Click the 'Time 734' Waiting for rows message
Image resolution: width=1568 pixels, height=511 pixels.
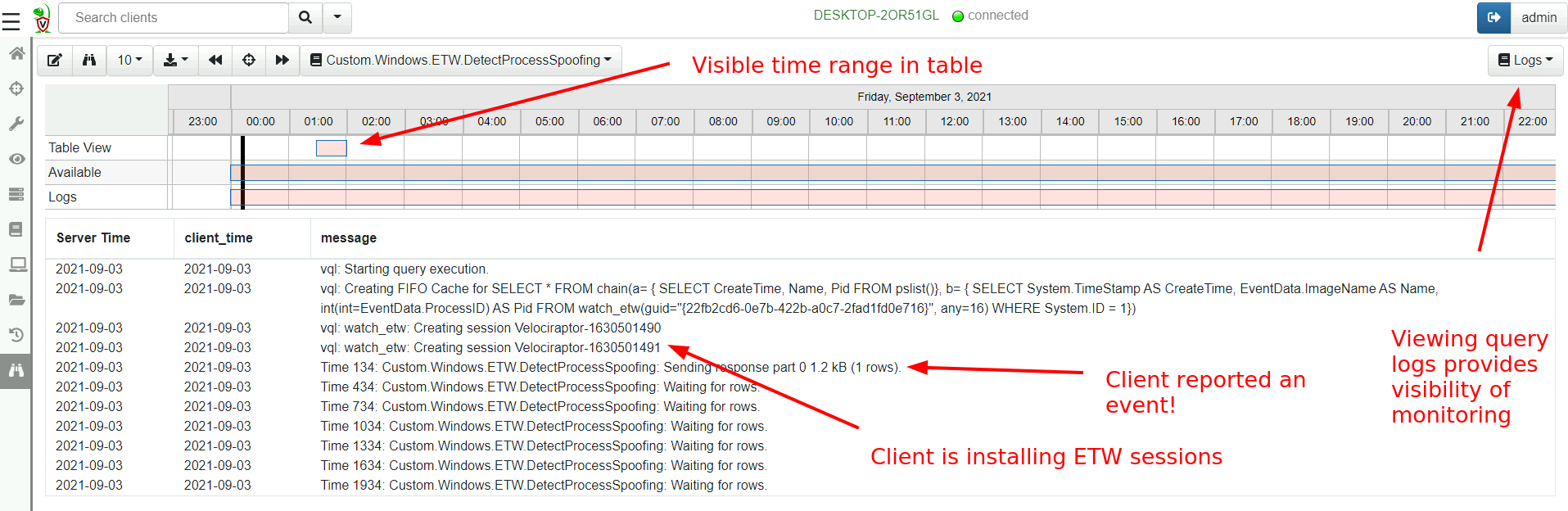tap(540, 406)
